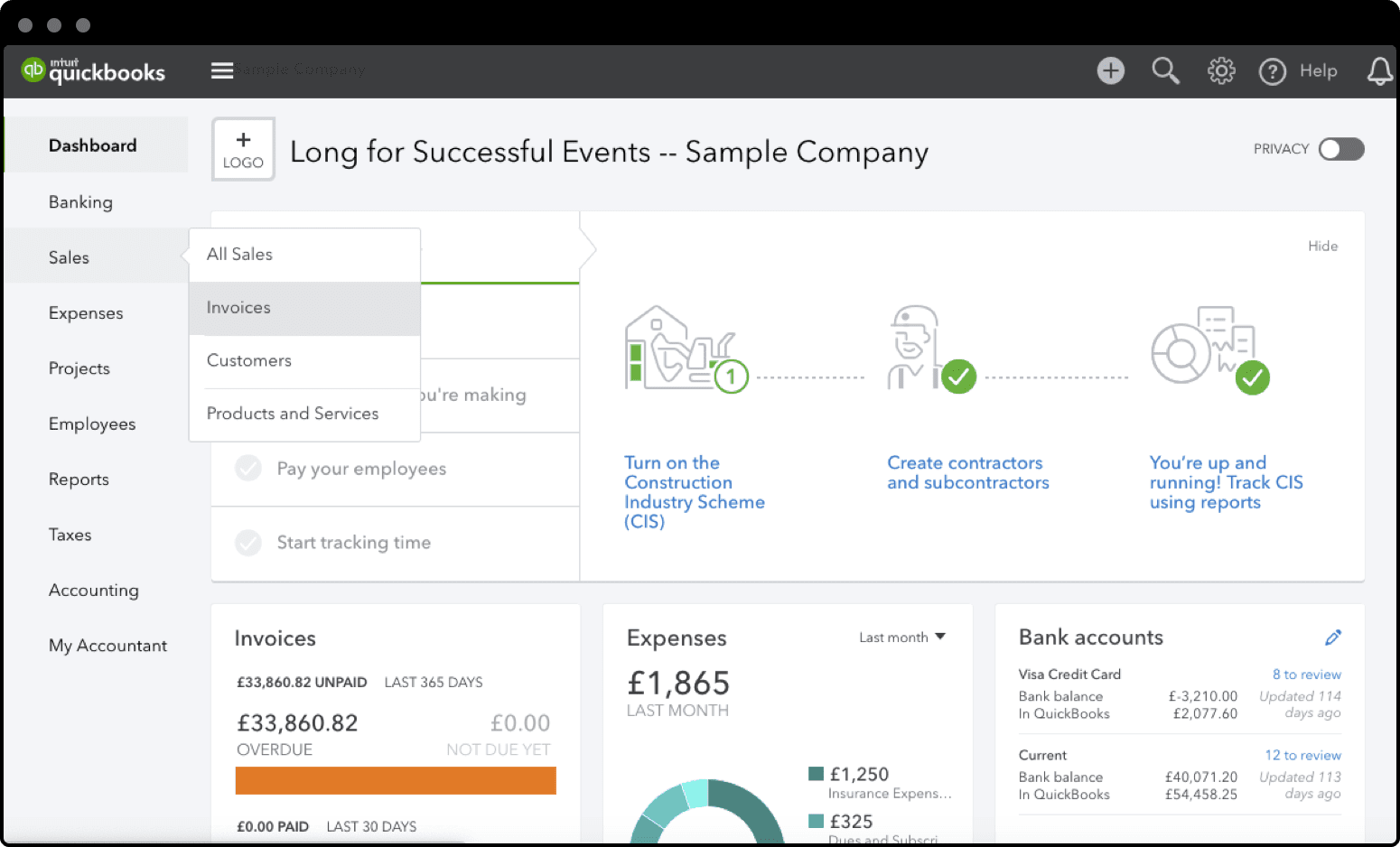Go to the Reports section
The height and width of the screenshot is (847, 1400).
tap(79, 479)
